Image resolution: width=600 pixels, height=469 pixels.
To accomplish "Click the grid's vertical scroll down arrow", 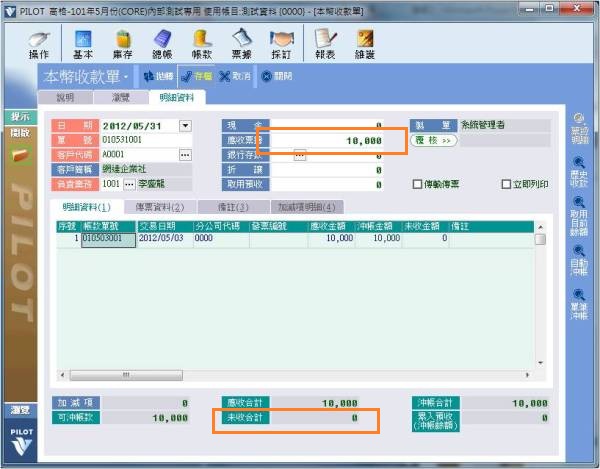I will point(540,362).
